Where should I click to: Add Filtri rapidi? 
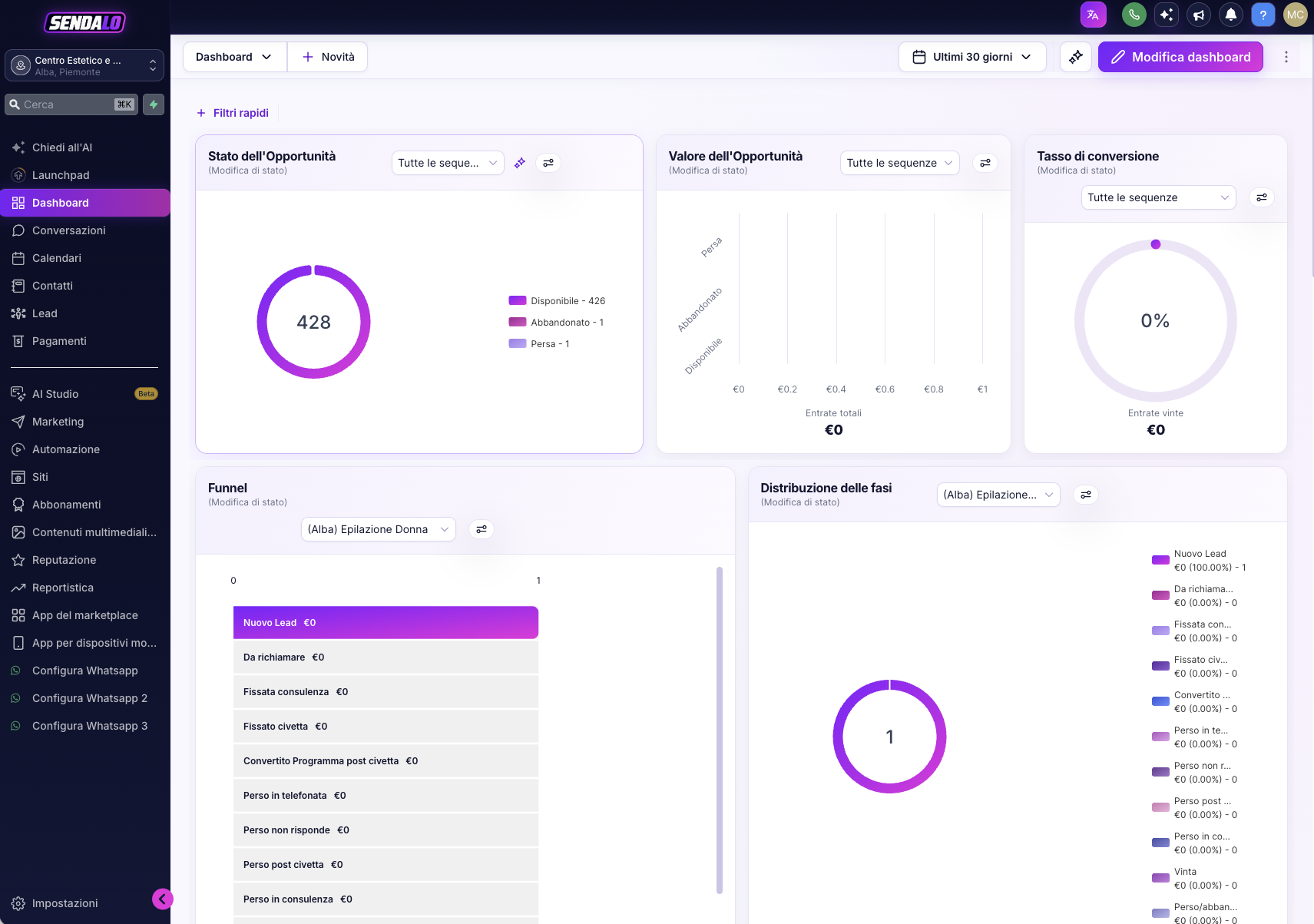click(233, 113)
